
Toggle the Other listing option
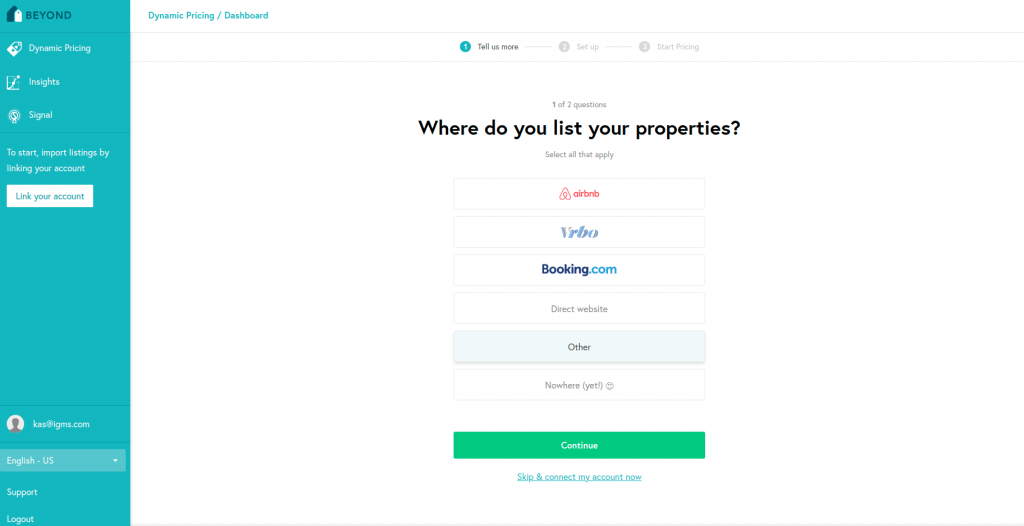tap(579, 347)
